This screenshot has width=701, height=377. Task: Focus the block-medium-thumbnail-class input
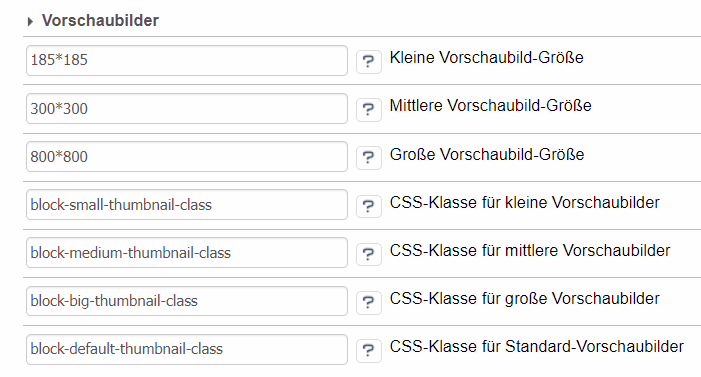coord(187,253)
